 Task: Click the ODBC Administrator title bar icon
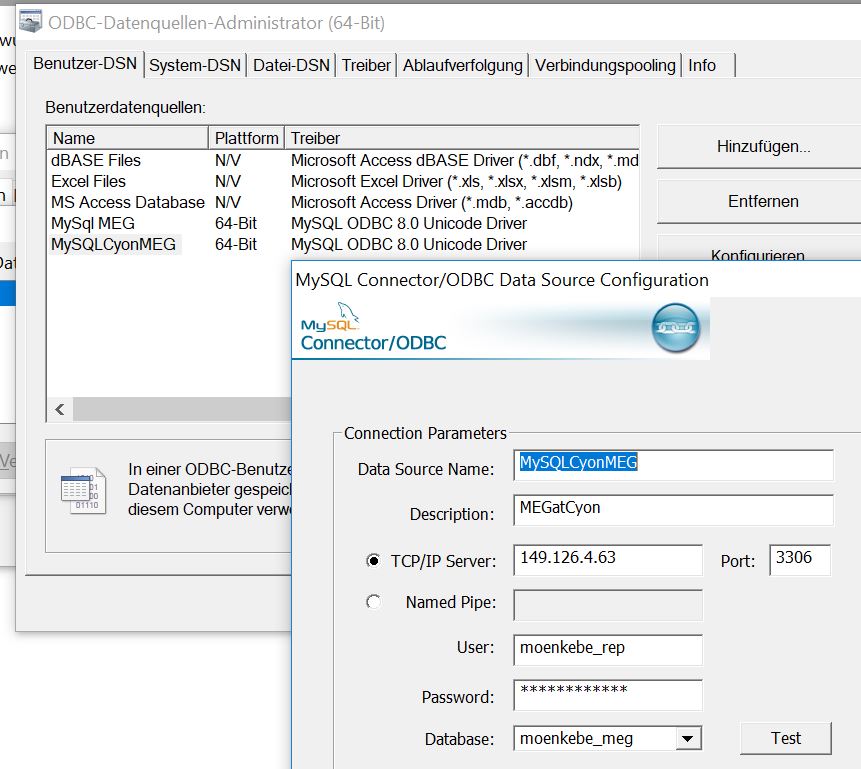coord(33,22)
